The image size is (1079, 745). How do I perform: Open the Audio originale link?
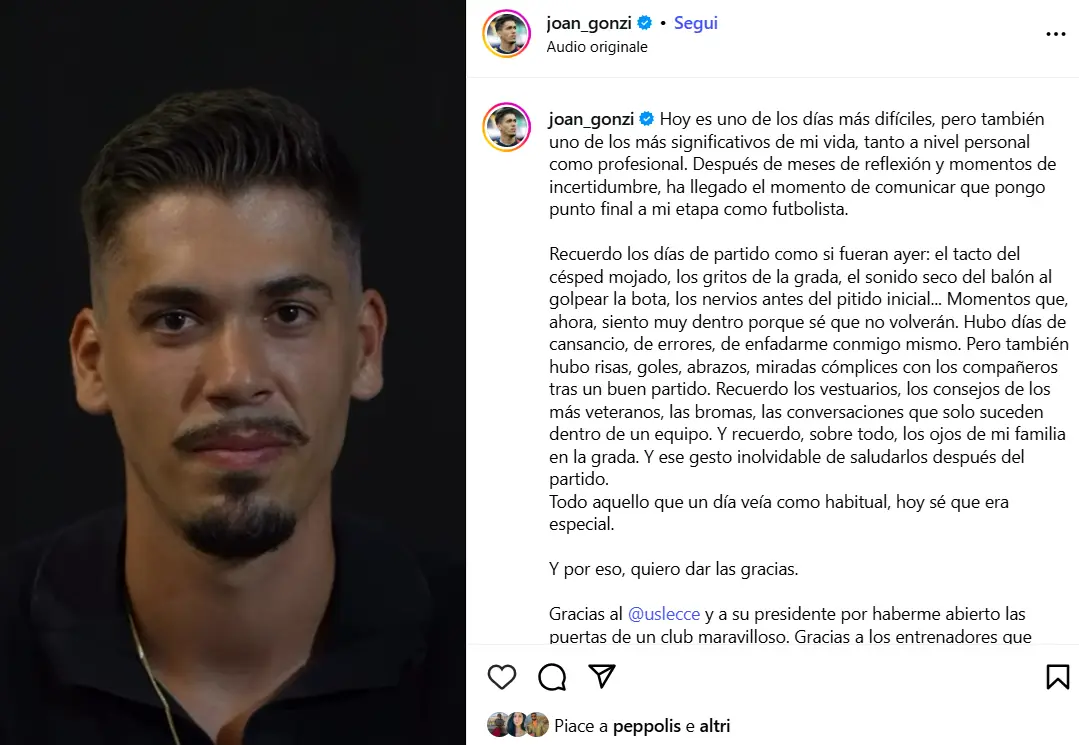coord(597,47)
